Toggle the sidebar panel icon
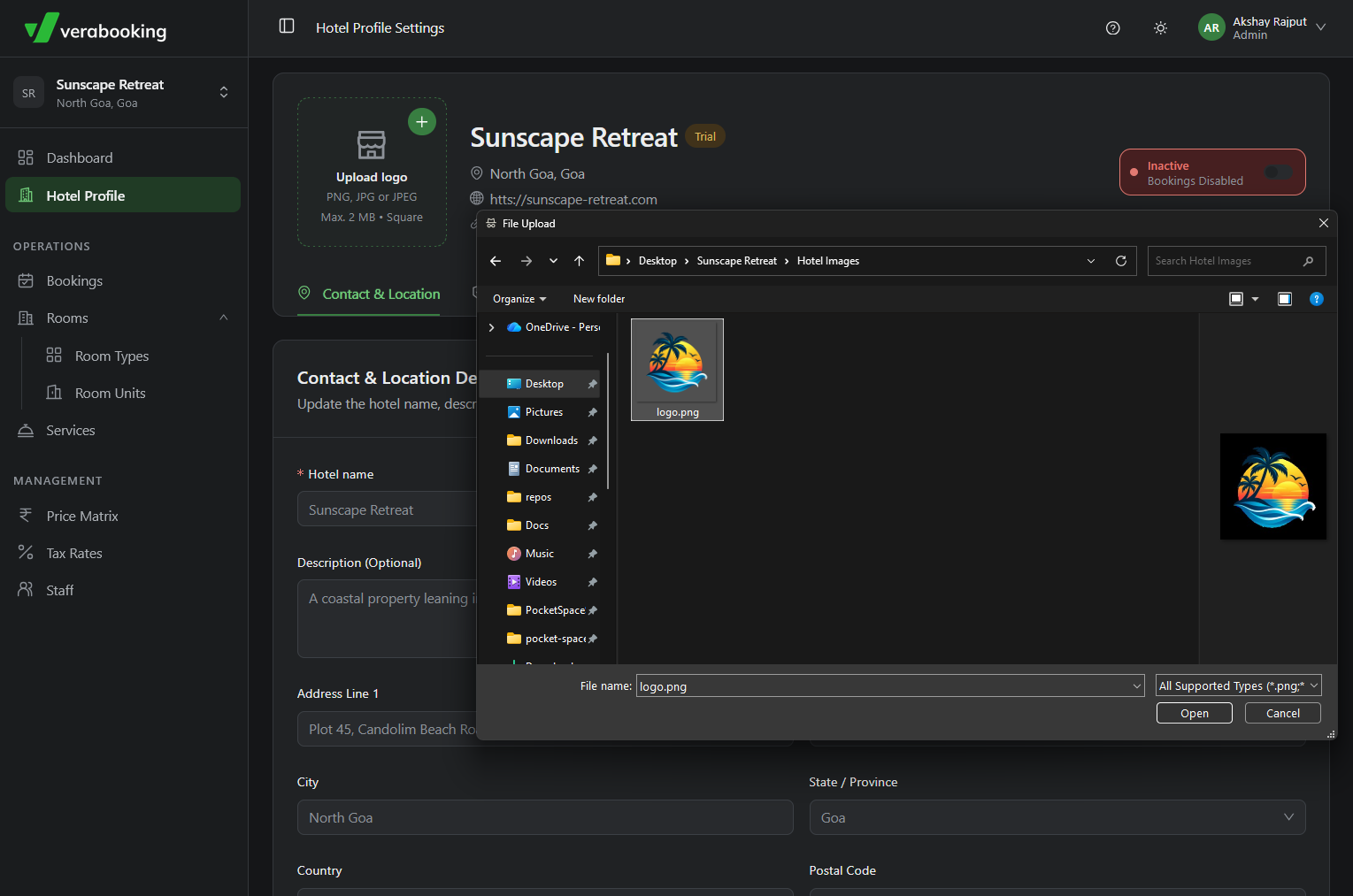 pyautogui.click(x=287, y=27)
